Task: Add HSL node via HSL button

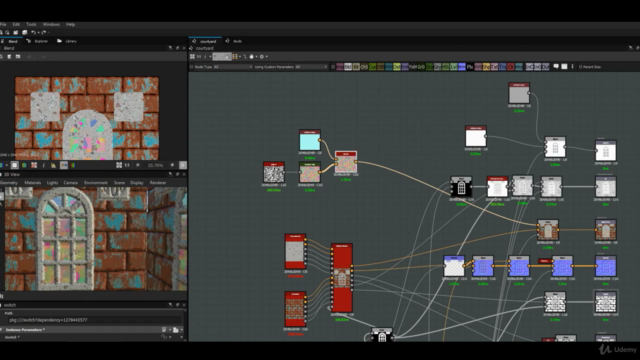Action: (445, 67)
